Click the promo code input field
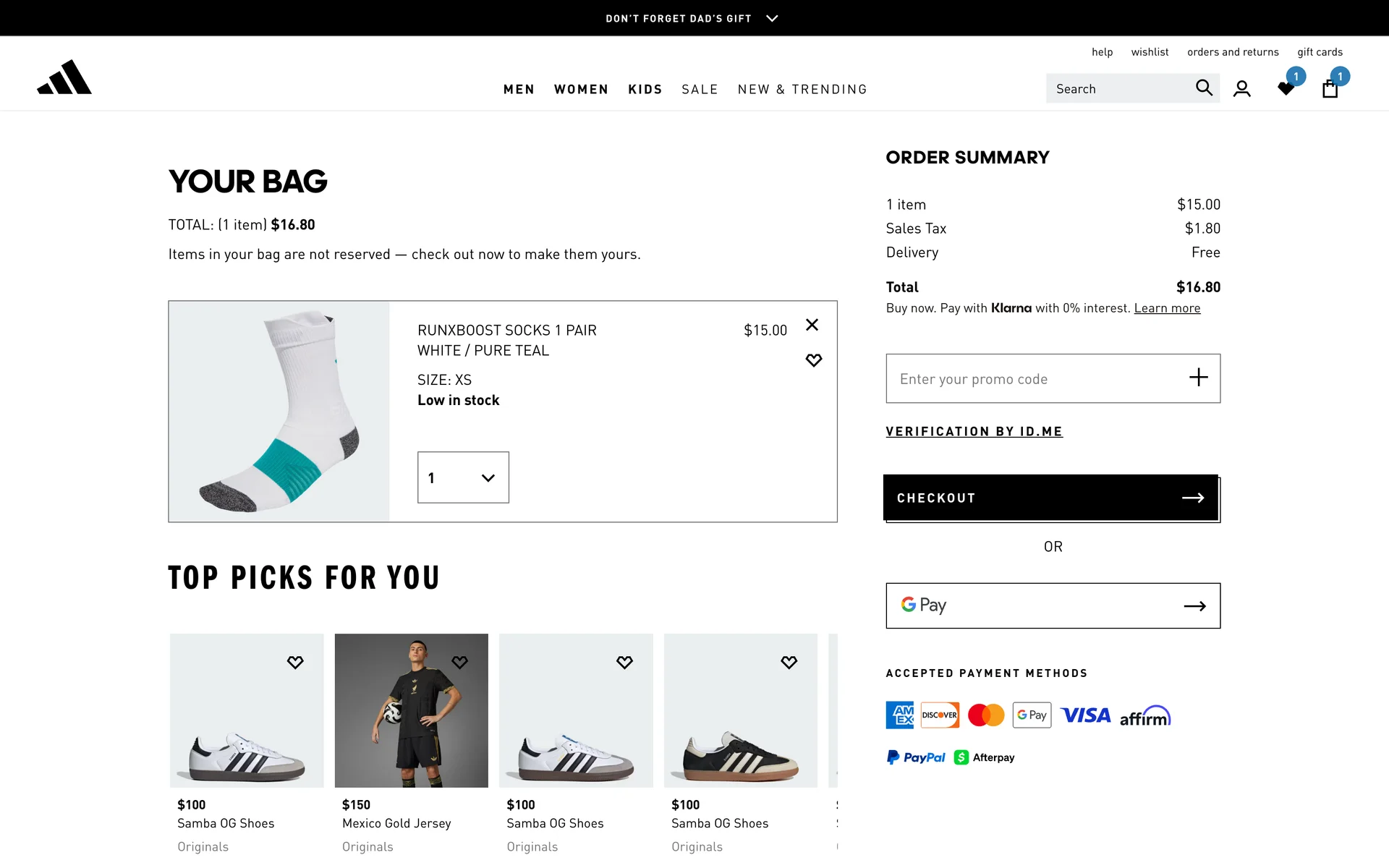 point(1035,378)
